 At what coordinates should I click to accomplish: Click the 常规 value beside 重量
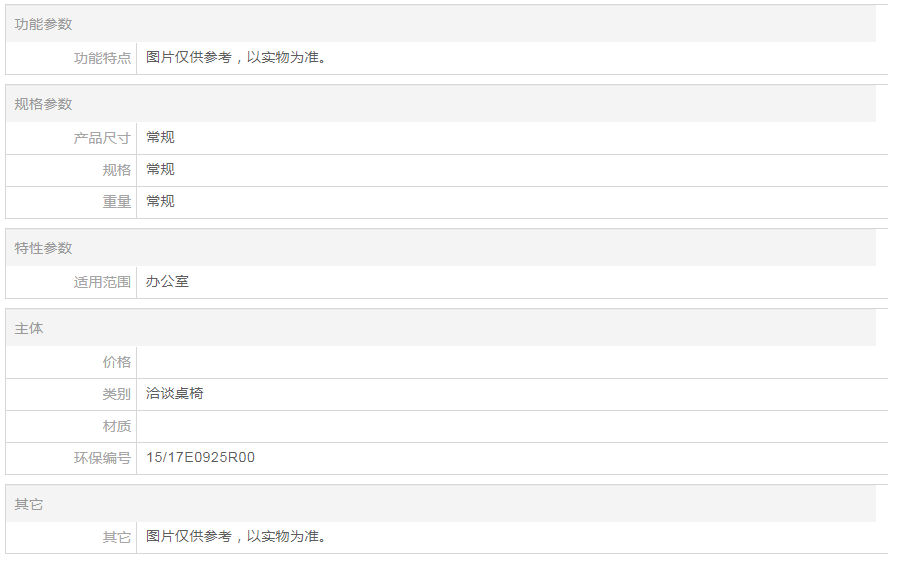pyautogui.click(x=160, y=201)
